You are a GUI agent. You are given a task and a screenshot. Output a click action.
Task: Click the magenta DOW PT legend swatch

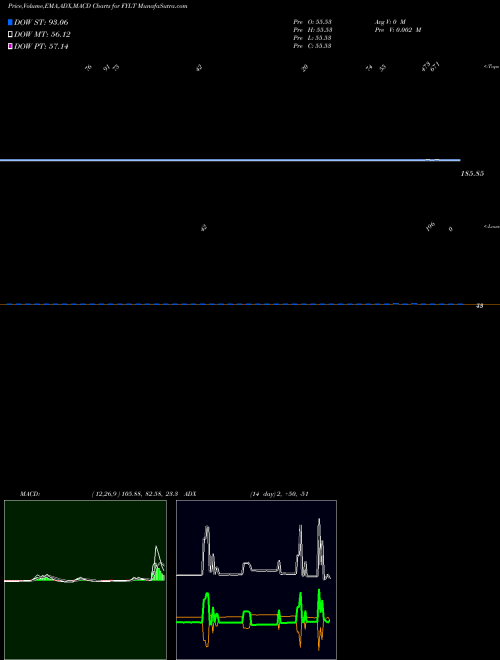click(10, 46)
